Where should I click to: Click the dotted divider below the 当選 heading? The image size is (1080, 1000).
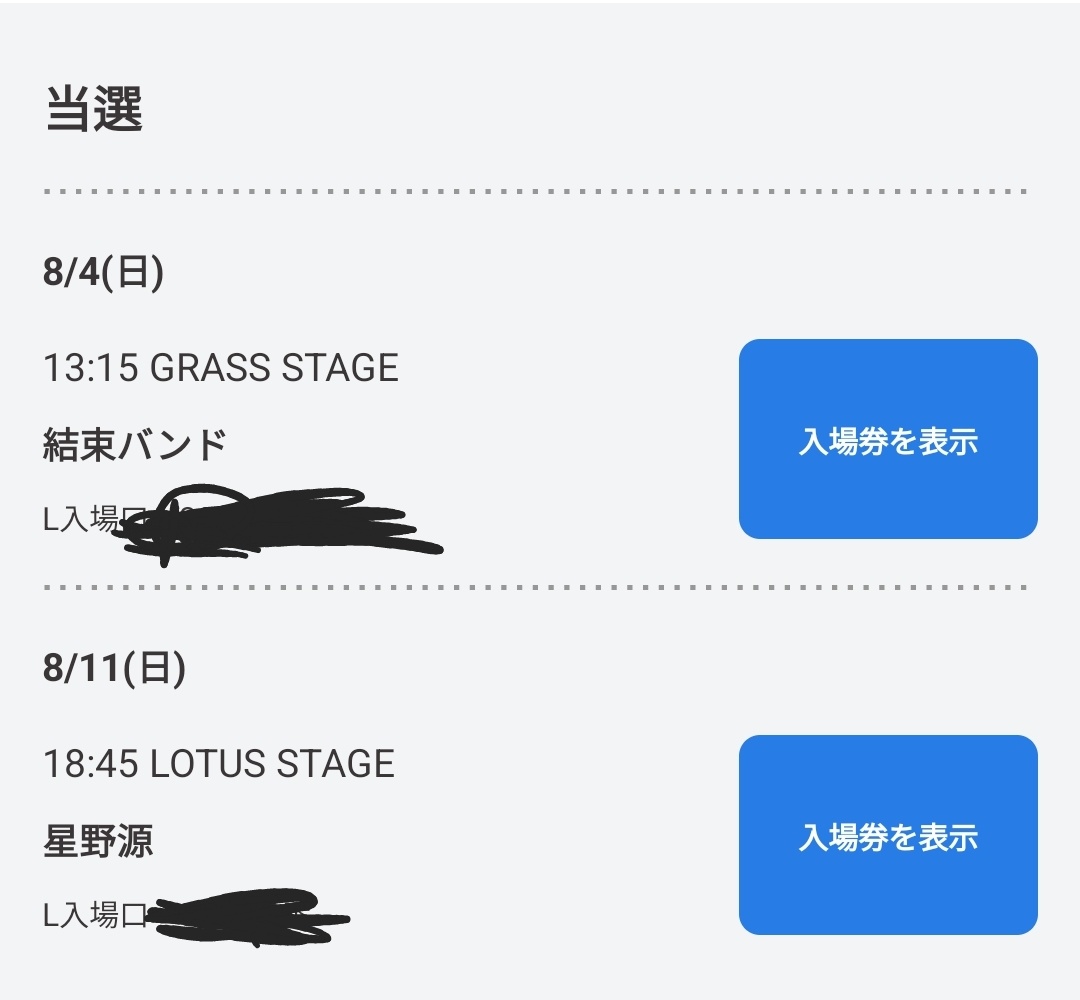click(536, 191)
